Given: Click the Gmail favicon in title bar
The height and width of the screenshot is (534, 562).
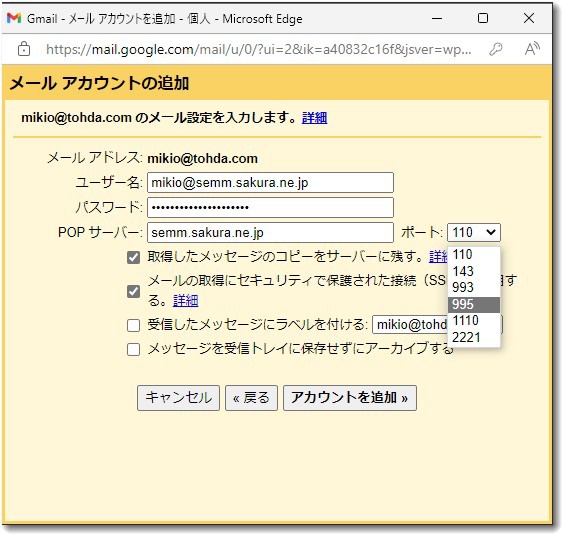Looking at the screenshot, I should coord(14,18).
